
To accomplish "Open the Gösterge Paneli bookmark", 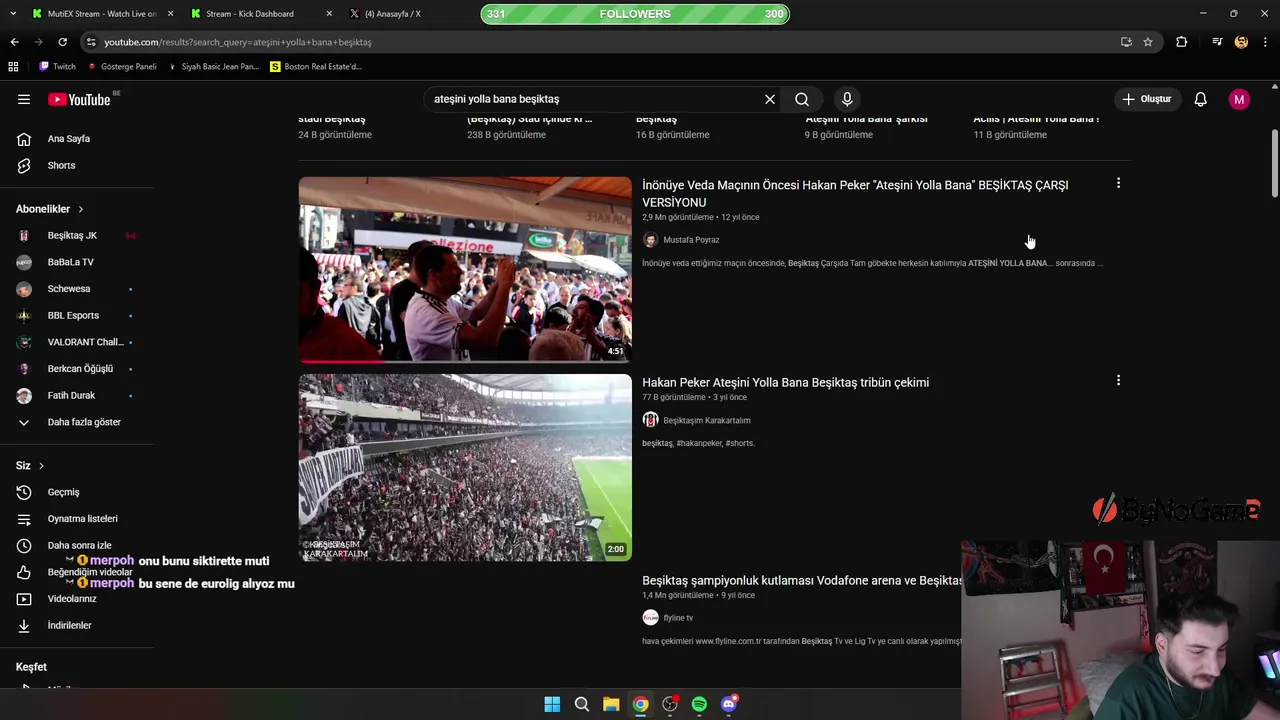I will click(122, 67).
